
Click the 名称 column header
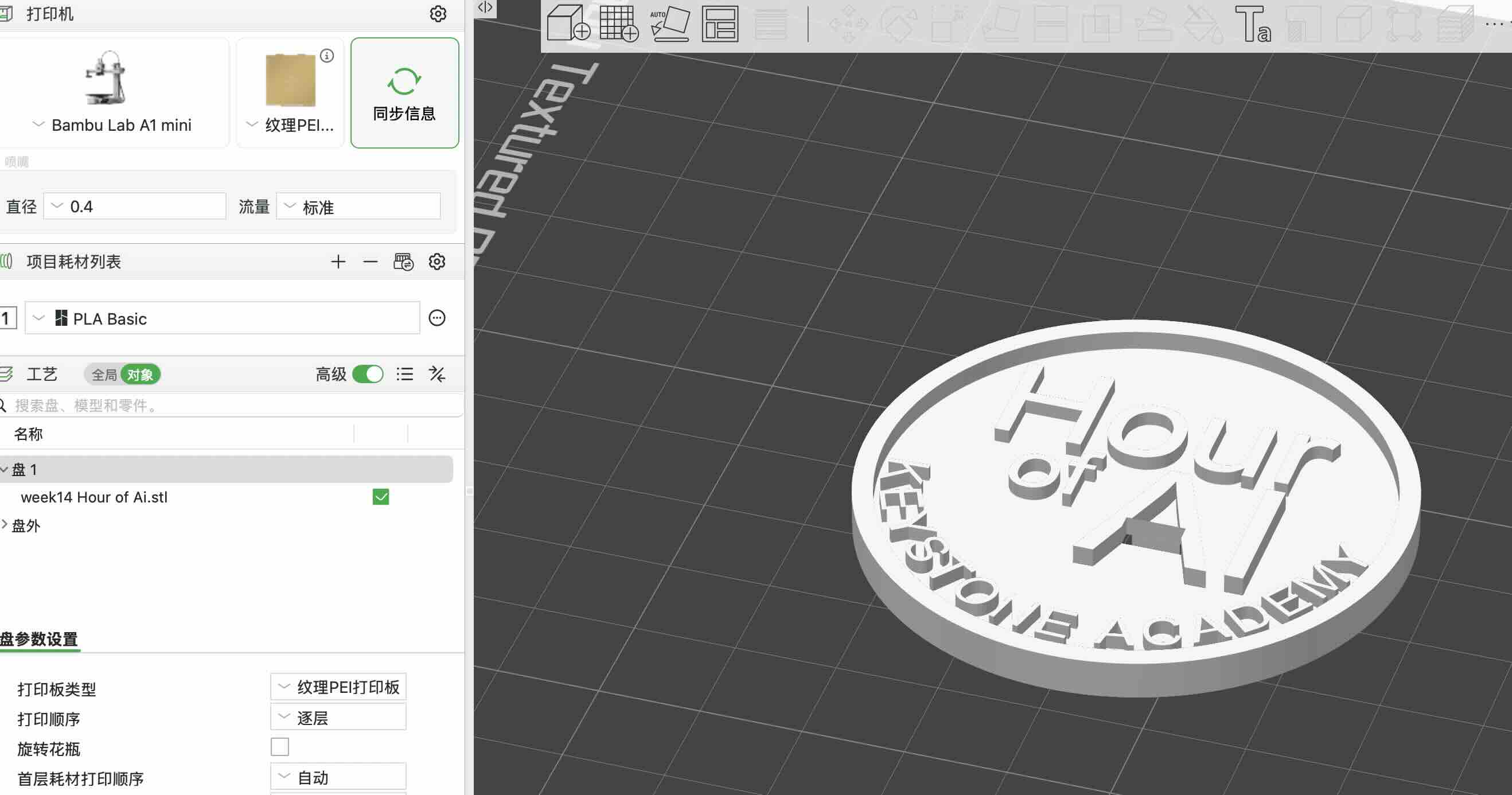tap(28, 434)
